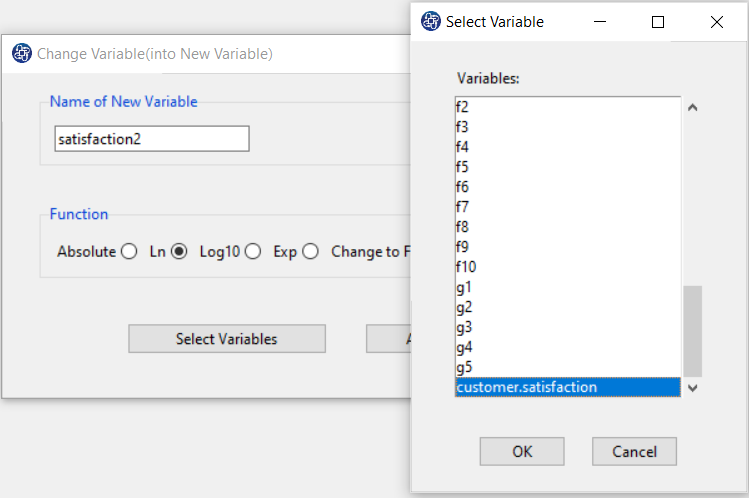
Task: Select the Absolute radio button
Action: (x=129, y=252)
